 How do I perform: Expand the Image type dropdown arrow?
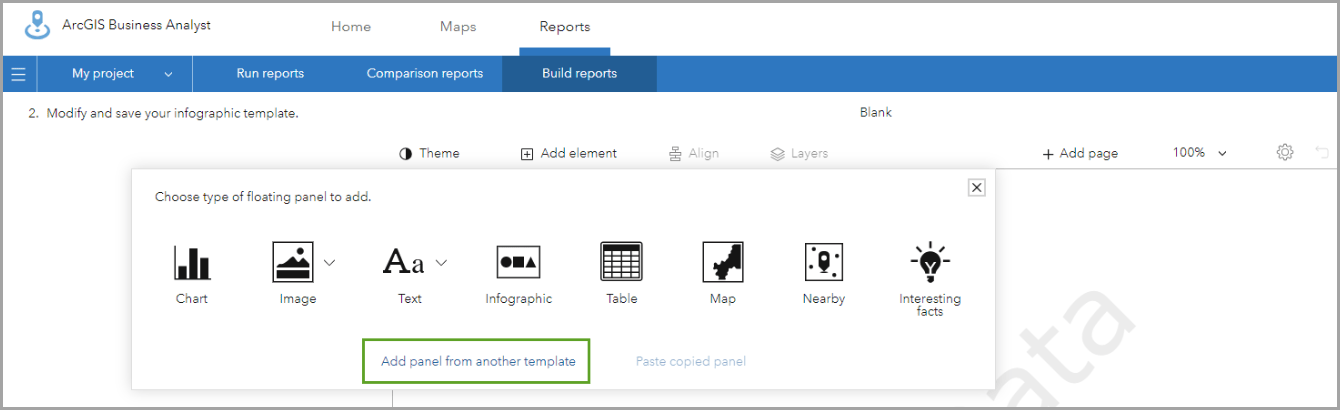329,263
